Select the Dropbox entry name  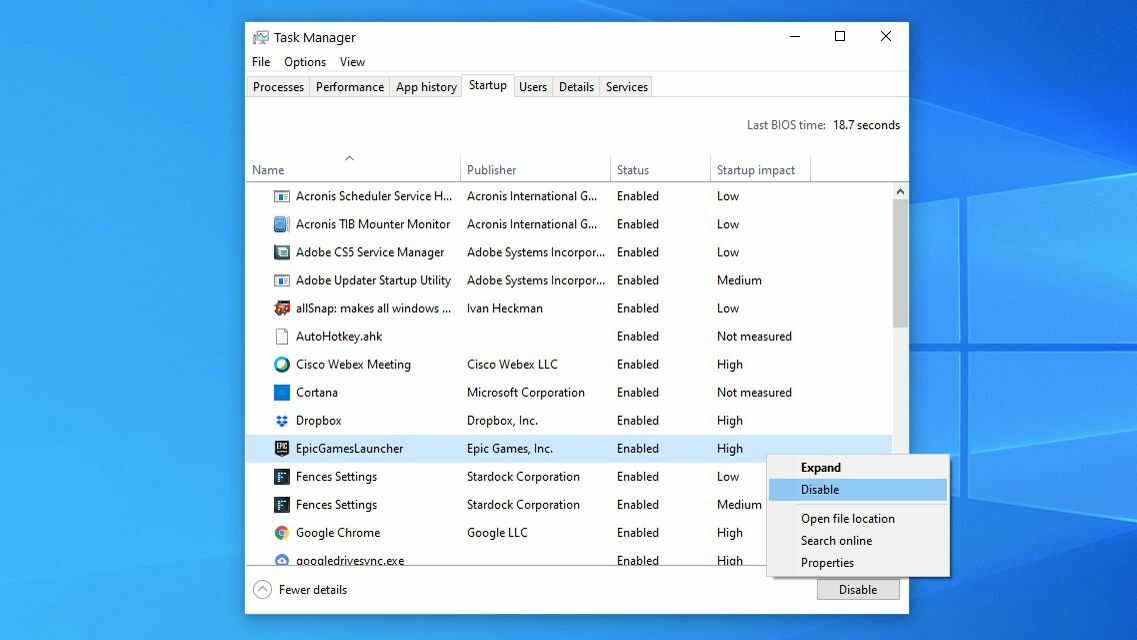click(x=318, y=420)
